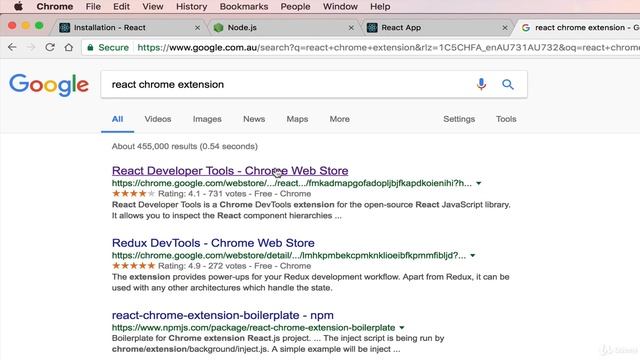Click the 4.1 rating stars for React Developer Tools

coord(133,193)
